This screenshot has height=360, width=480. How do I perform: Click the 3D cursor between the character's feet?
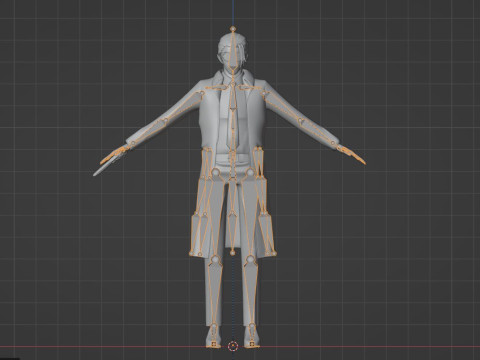point(233,346)
